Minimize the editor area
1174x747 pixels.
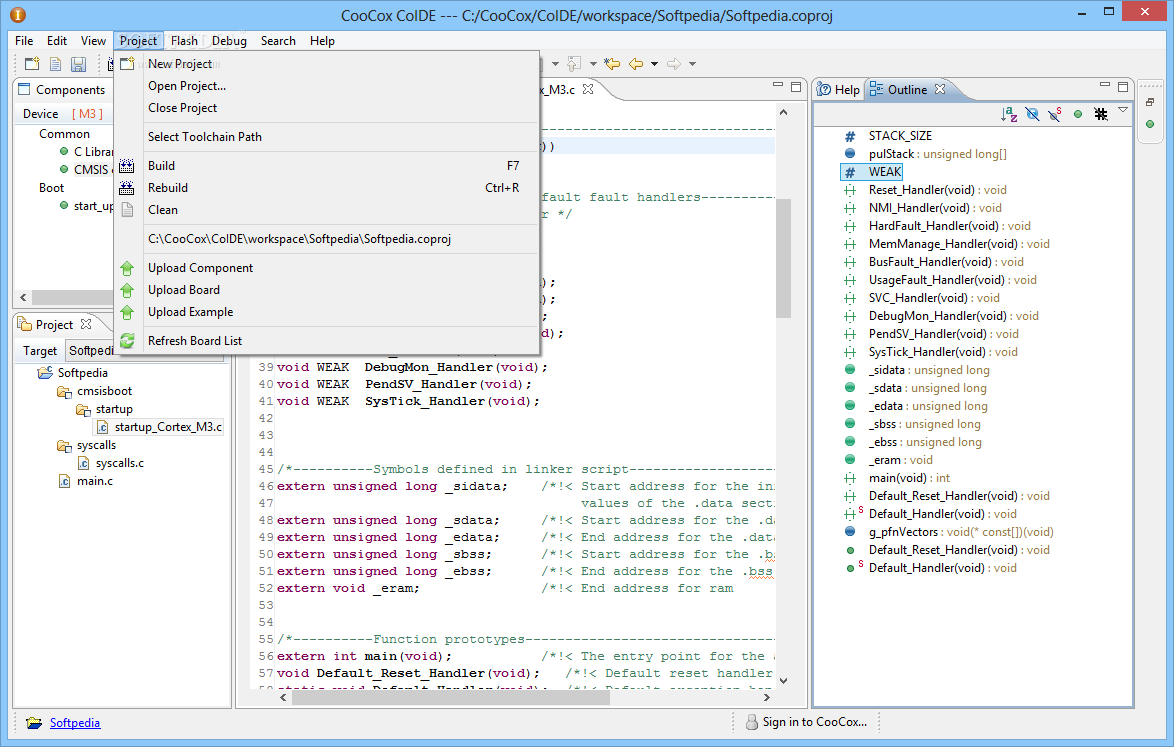click(x=778, y=85)
